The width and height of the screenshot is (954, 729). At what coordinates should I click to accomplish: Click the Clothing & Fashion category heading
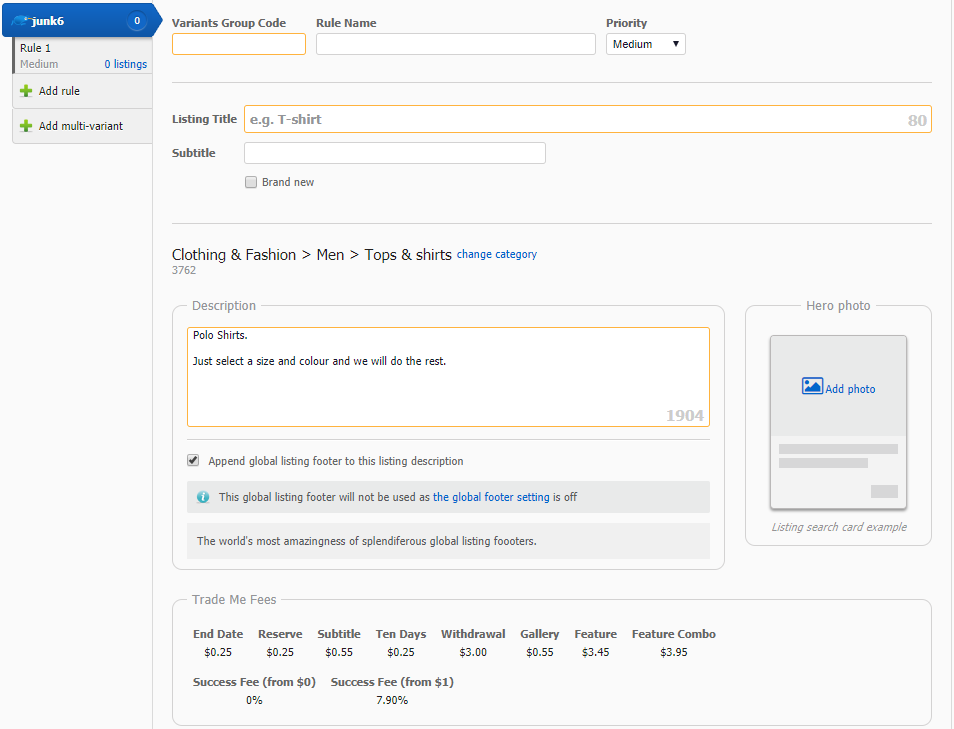[234, 254]
